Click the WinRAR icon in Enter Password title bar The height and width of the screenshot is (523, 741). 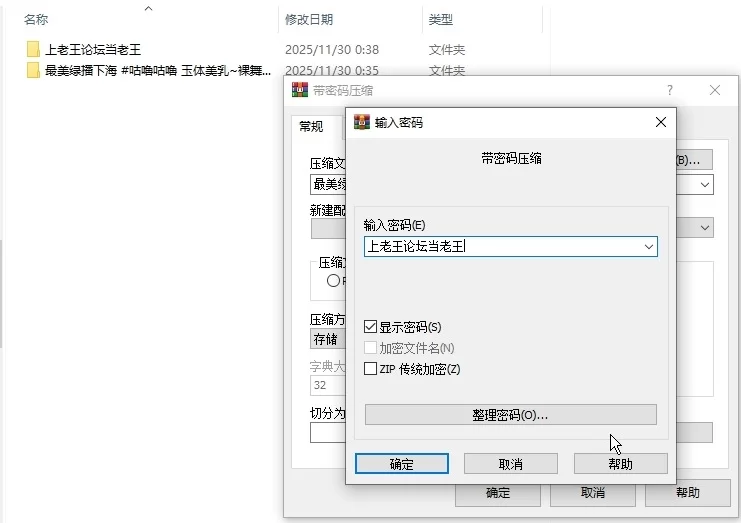point(362,122)
